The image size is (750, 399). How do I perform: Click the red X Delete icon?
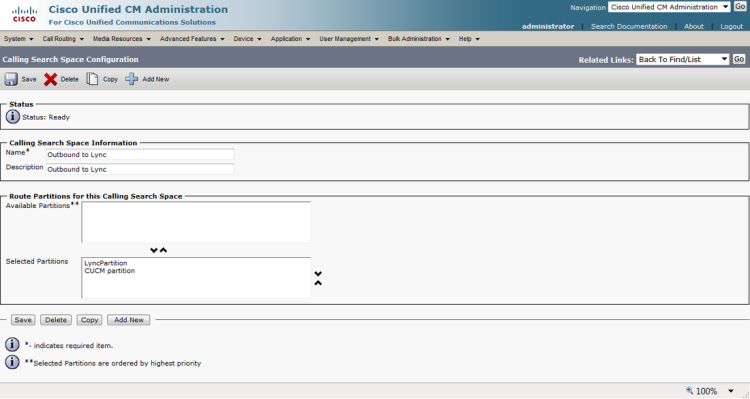(50, 79)
